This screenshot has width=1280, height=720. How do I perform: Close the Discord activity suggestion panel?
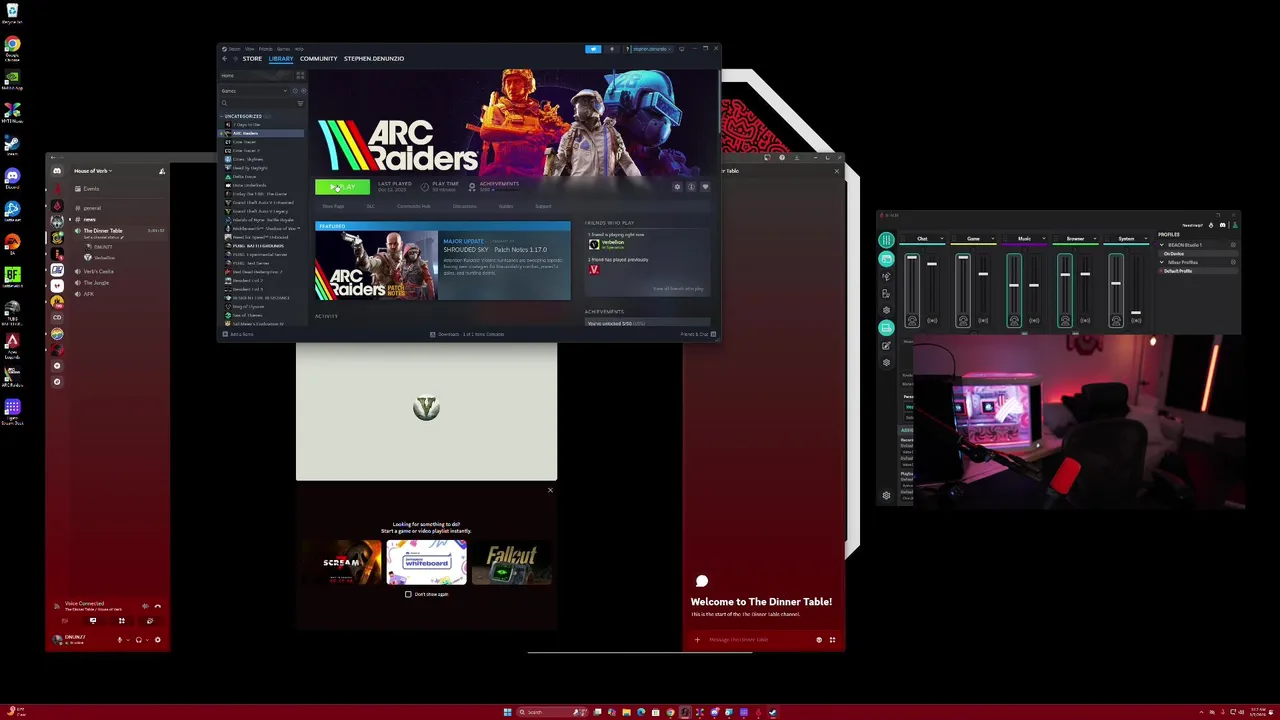(x=550, y=490)
